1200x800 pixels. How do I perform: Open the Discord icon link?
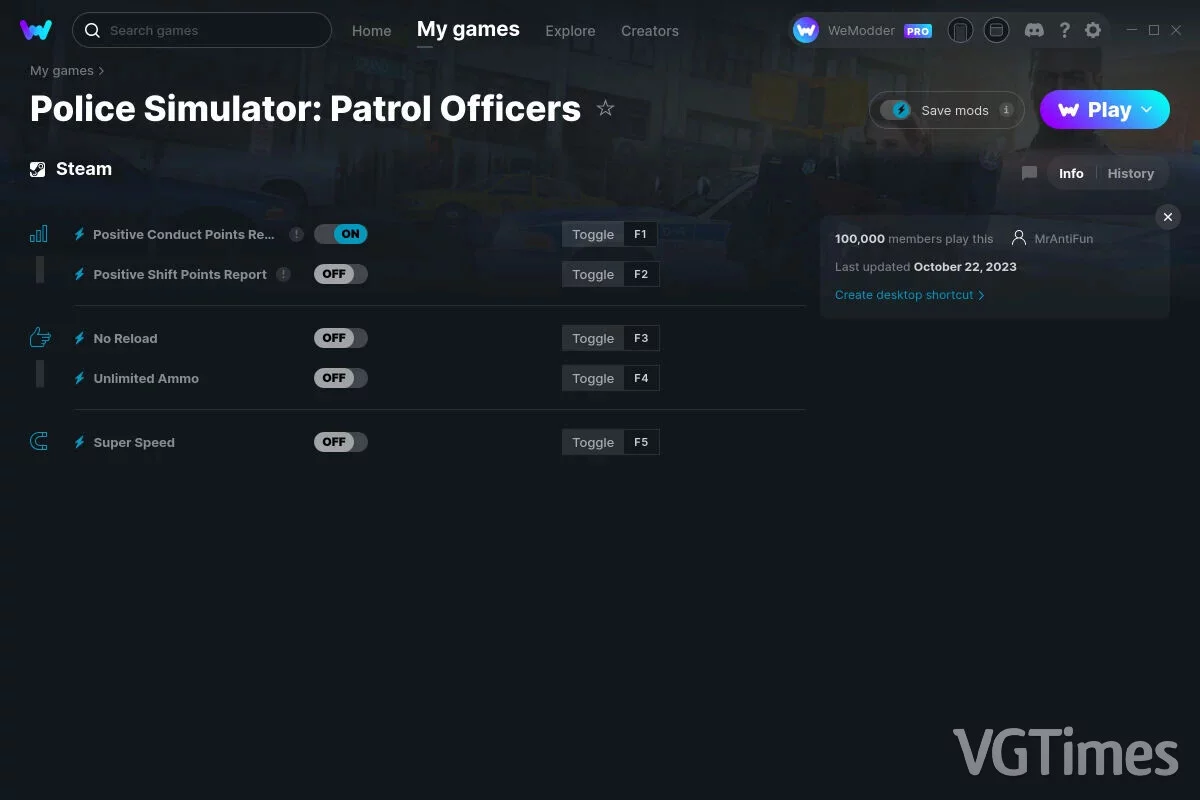point(1035,30)
